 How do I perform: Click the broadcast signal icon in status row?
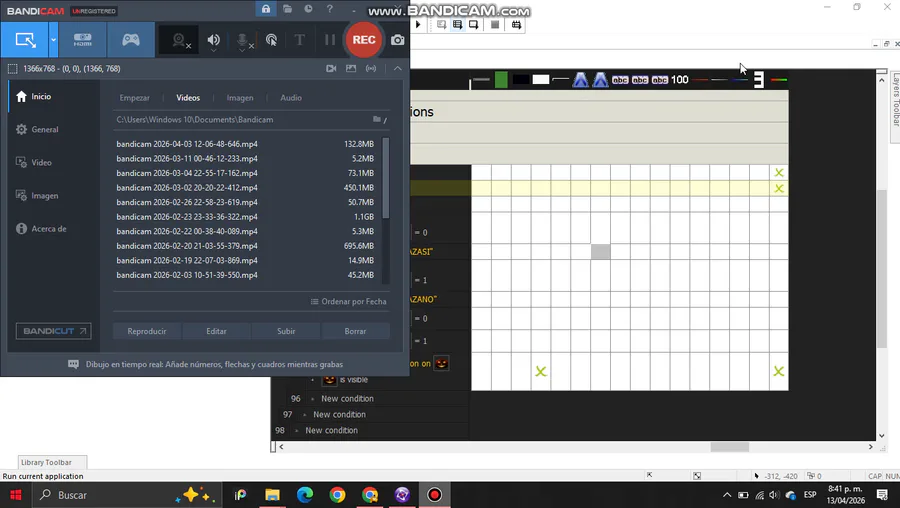(371, 68)
